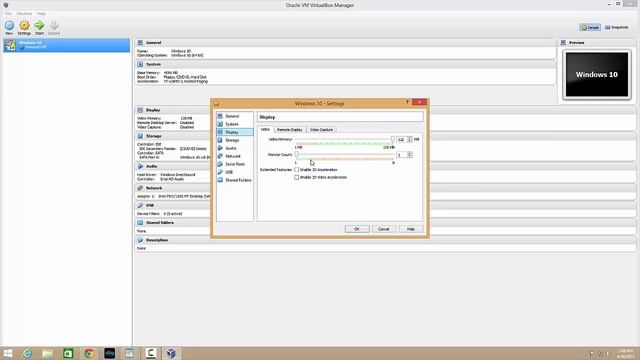Click the Snapshots view button
Viewport: 640px width, 360px height.
coord(616,27)
